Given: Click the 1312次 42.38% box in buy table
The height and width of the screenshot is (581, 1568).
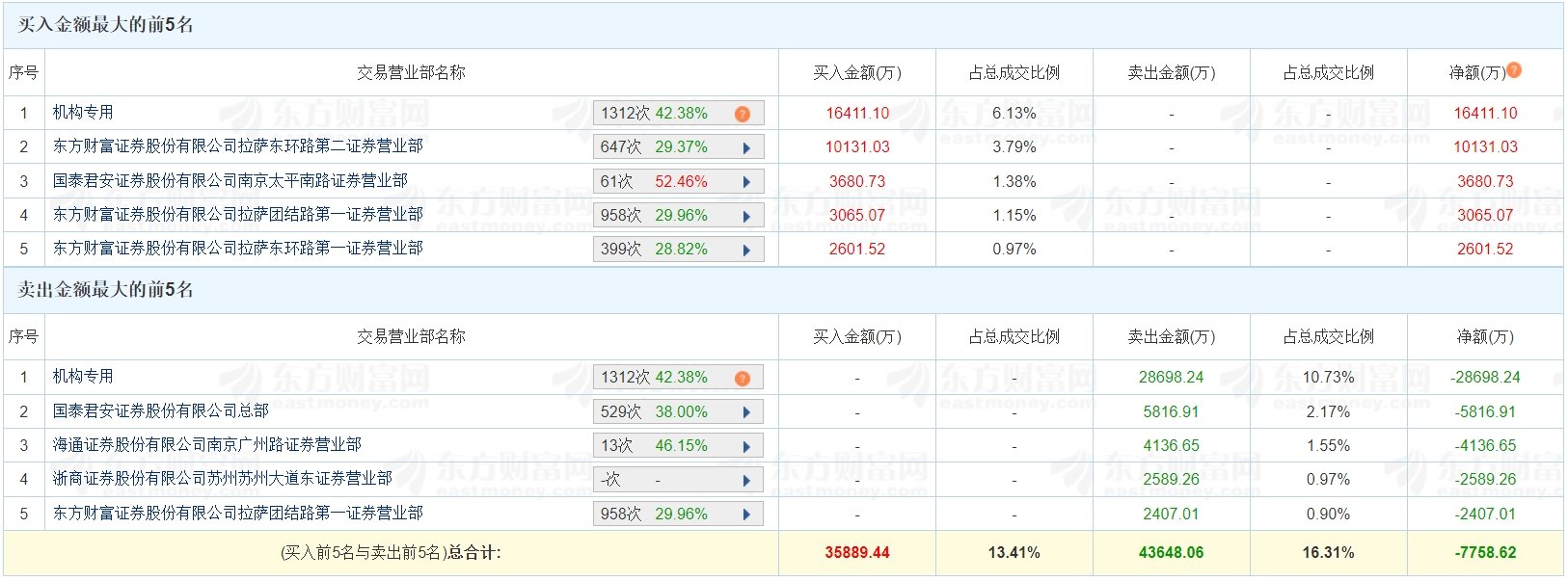Looking at the screenshot, I should [x=678, y=113].
